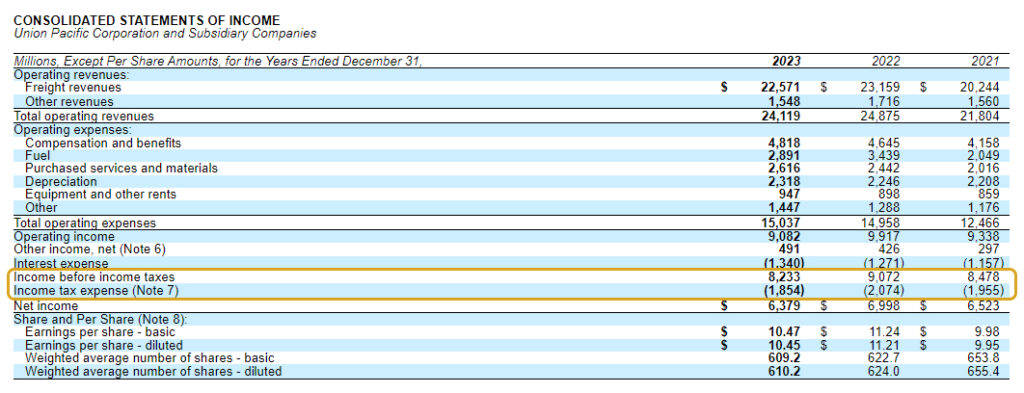Click the 2021 column header

click(x=985, y=61)
